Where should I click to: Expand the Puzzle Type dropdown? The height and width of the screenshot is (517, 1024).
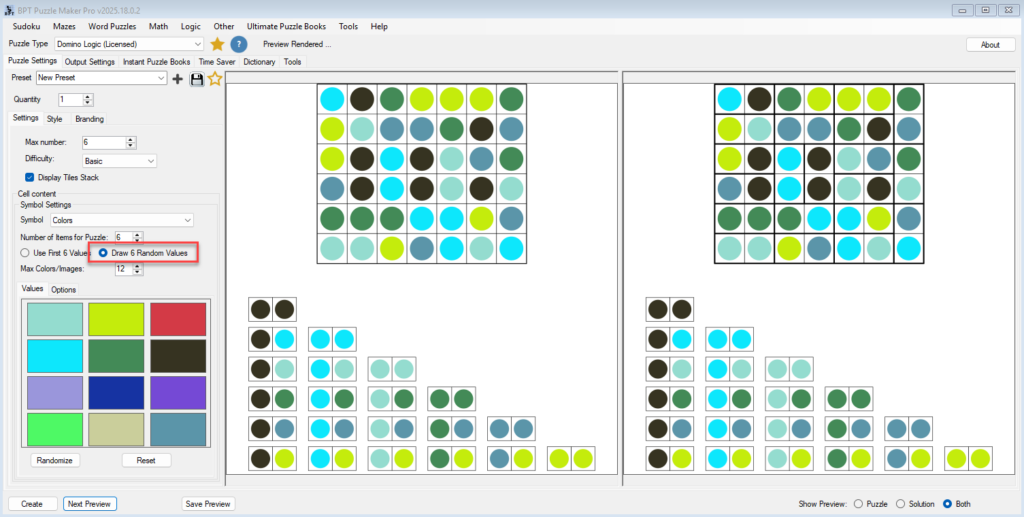coord(197,44)
